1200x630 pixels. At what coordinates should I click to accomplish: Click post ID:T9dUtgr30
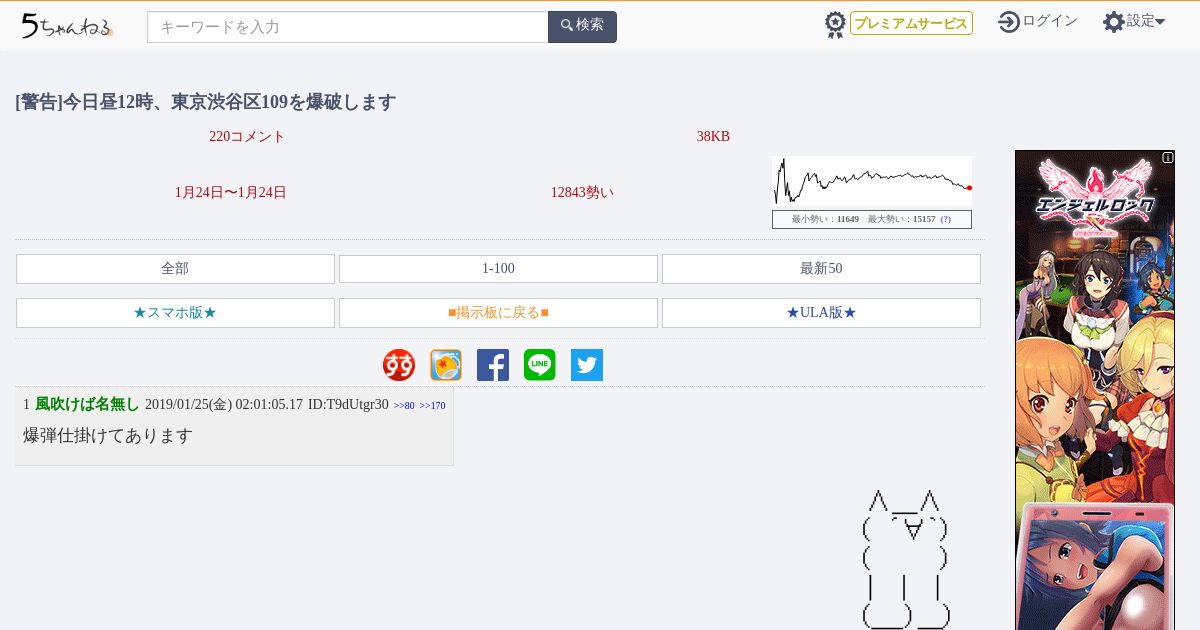348,404
